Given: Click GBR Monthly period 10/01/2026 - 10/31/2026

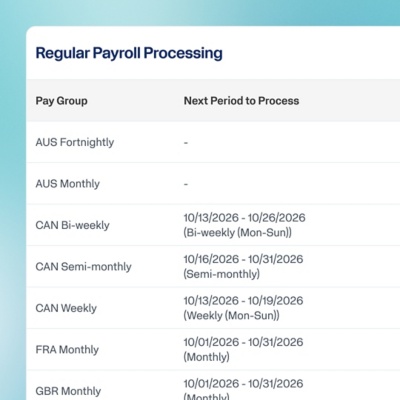Looking at the screenshot, I should (x=243, y=384).
